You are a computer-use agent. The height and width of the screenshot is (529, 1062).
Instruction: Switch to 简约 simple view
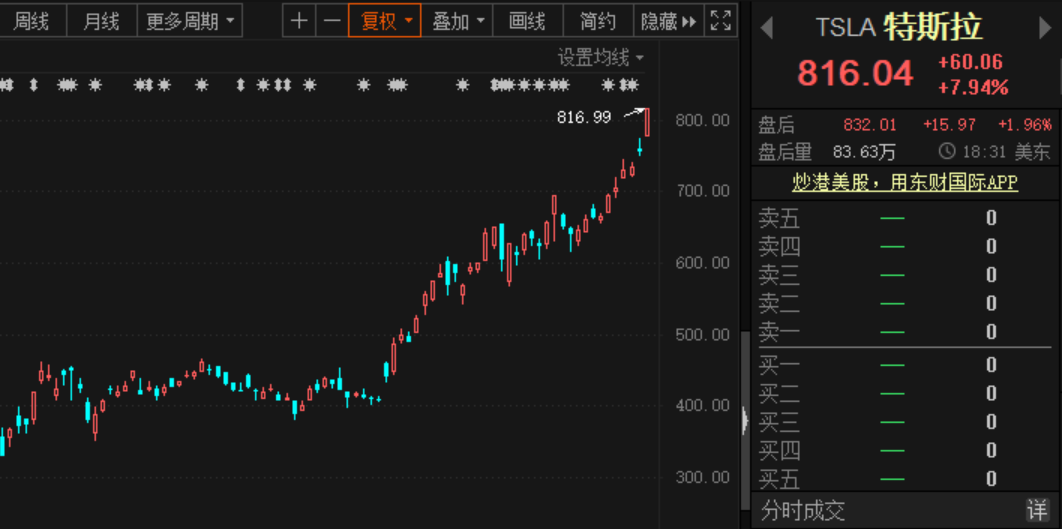pyautogui.click(x=598, y=20)
